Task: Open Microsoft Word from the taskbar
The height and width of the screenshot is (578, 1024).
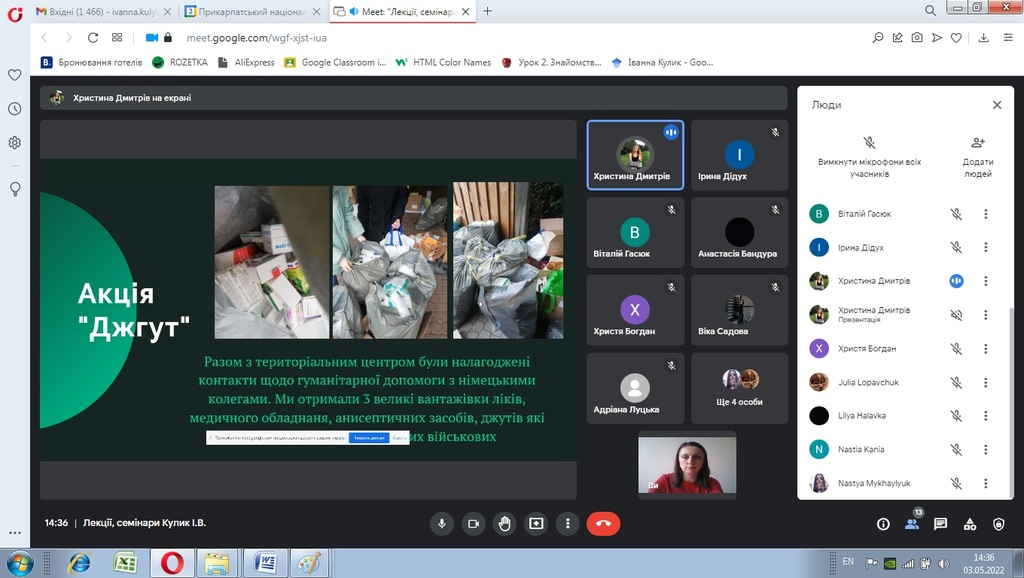Action: [265, 562]
